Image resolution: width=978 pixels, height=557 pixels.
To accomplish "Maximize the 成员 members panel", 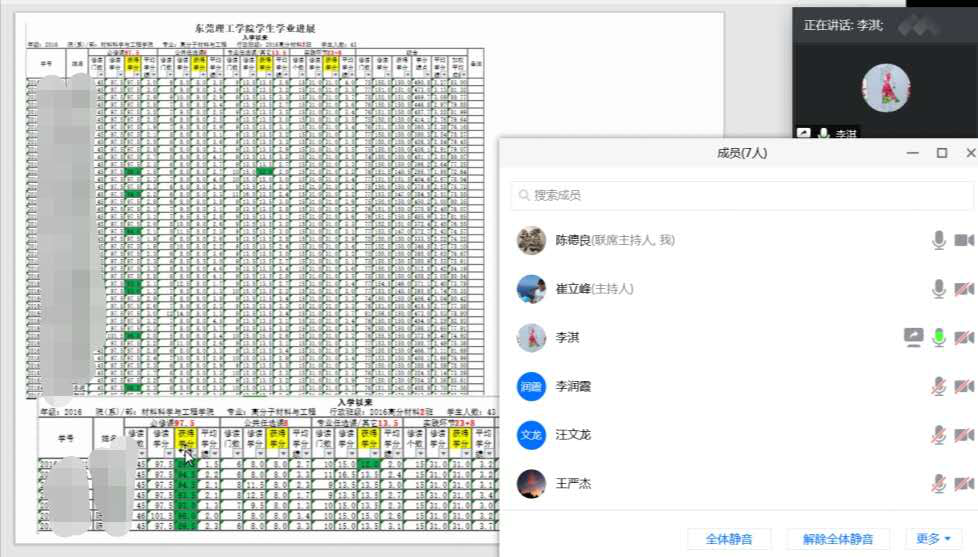I will click(x=942, y=153).
